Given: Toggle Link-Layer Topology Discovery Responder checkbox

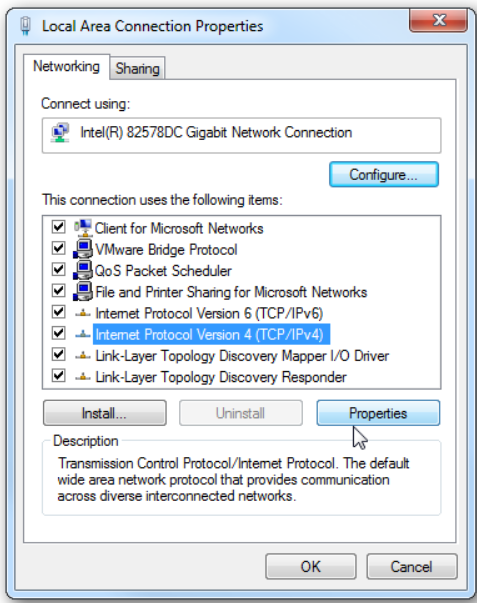Looking at the screenshot, I should click(x=58, y=375).
